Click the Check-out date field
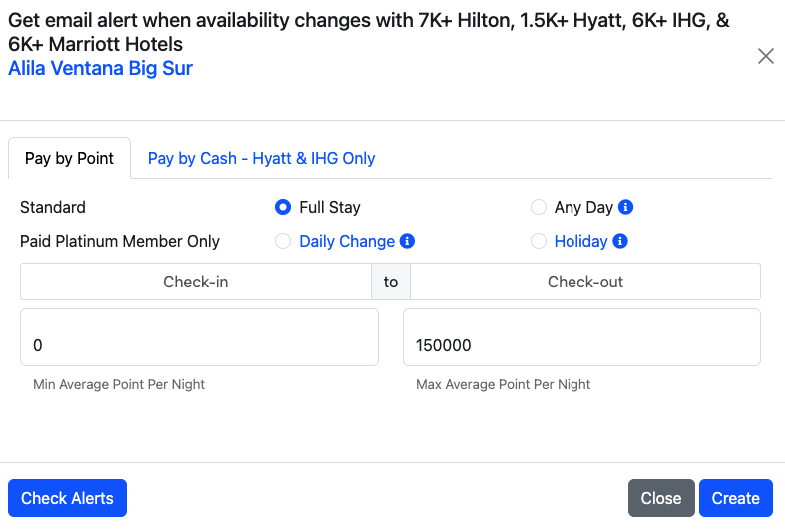The height and width of the screenshot is (531, 785). tap(585, 282)
